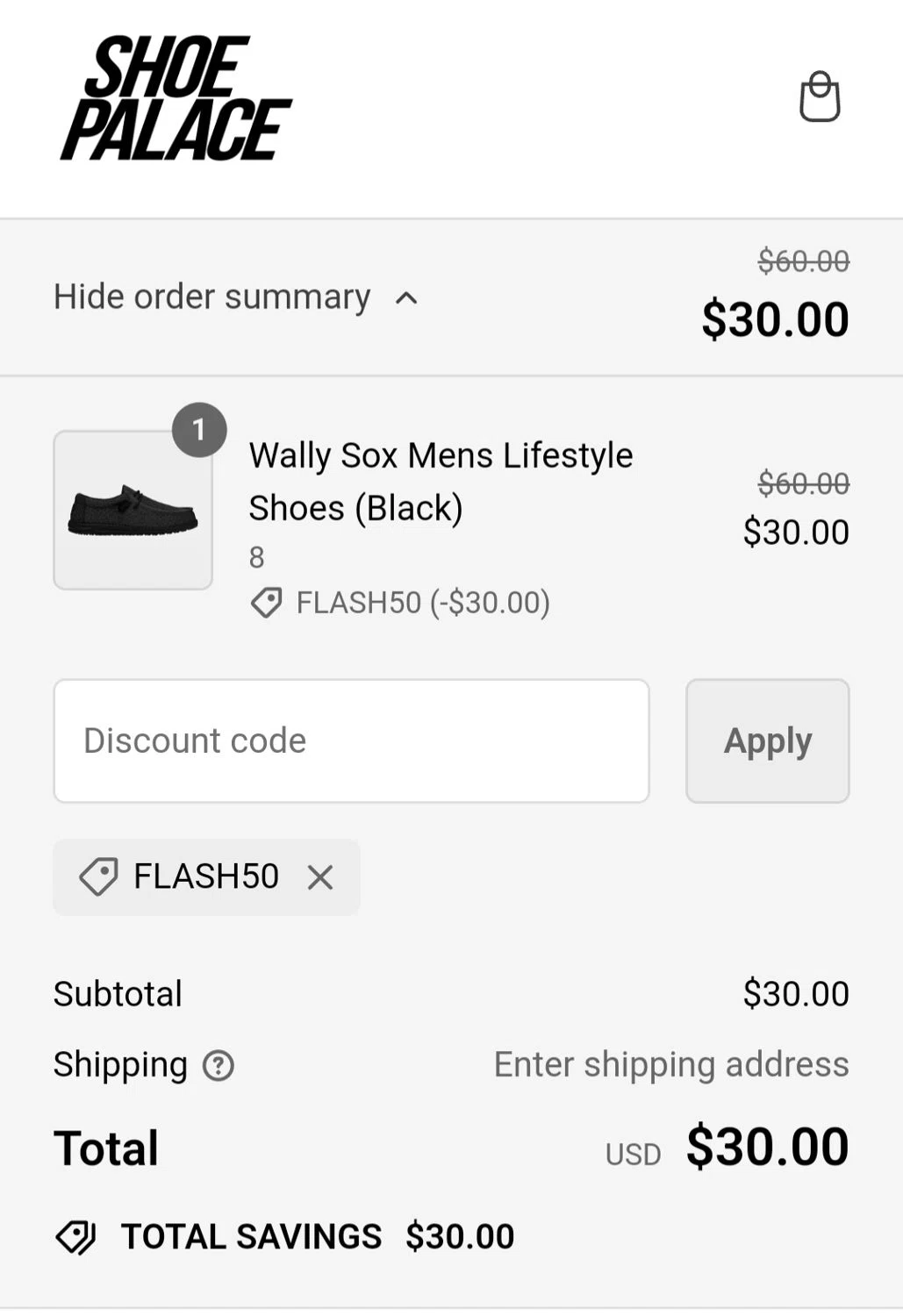The image size is (903, 1316).
Task: Click Hide order summary text
Action: [211, 297]
